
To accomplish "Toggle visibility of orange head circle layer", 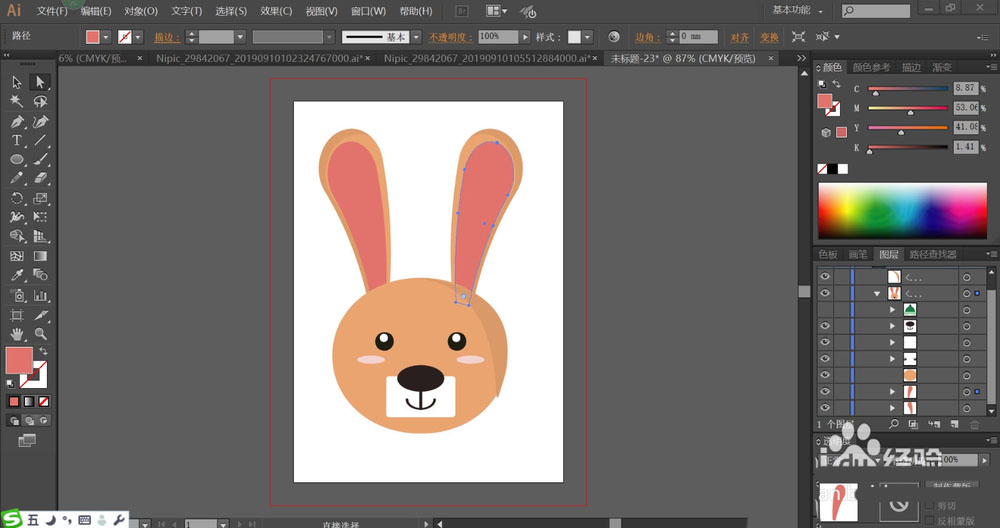I will (x=825, y=375).
